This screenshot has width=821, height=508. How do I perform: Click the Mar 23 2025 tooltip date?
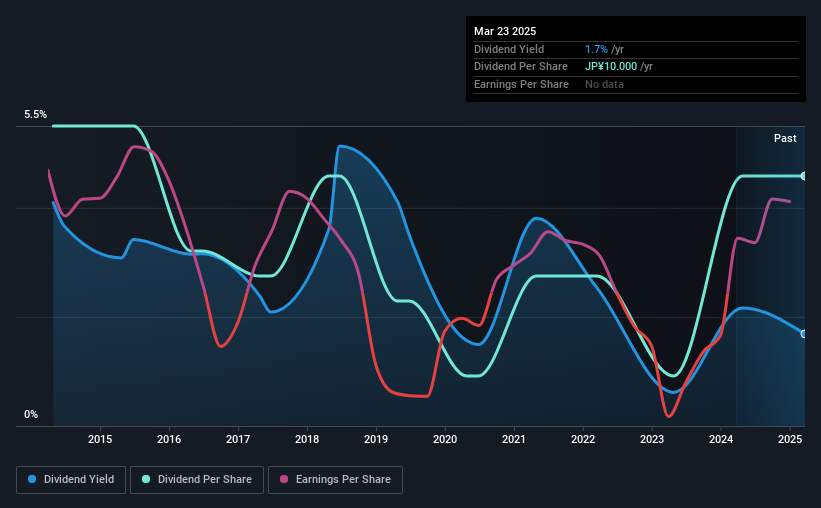point(505,31)
